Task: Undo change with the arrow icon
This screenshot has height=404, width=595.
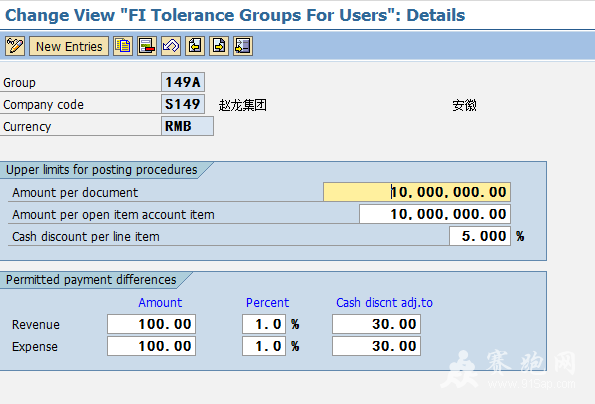Action: click(x=171, y=46)
